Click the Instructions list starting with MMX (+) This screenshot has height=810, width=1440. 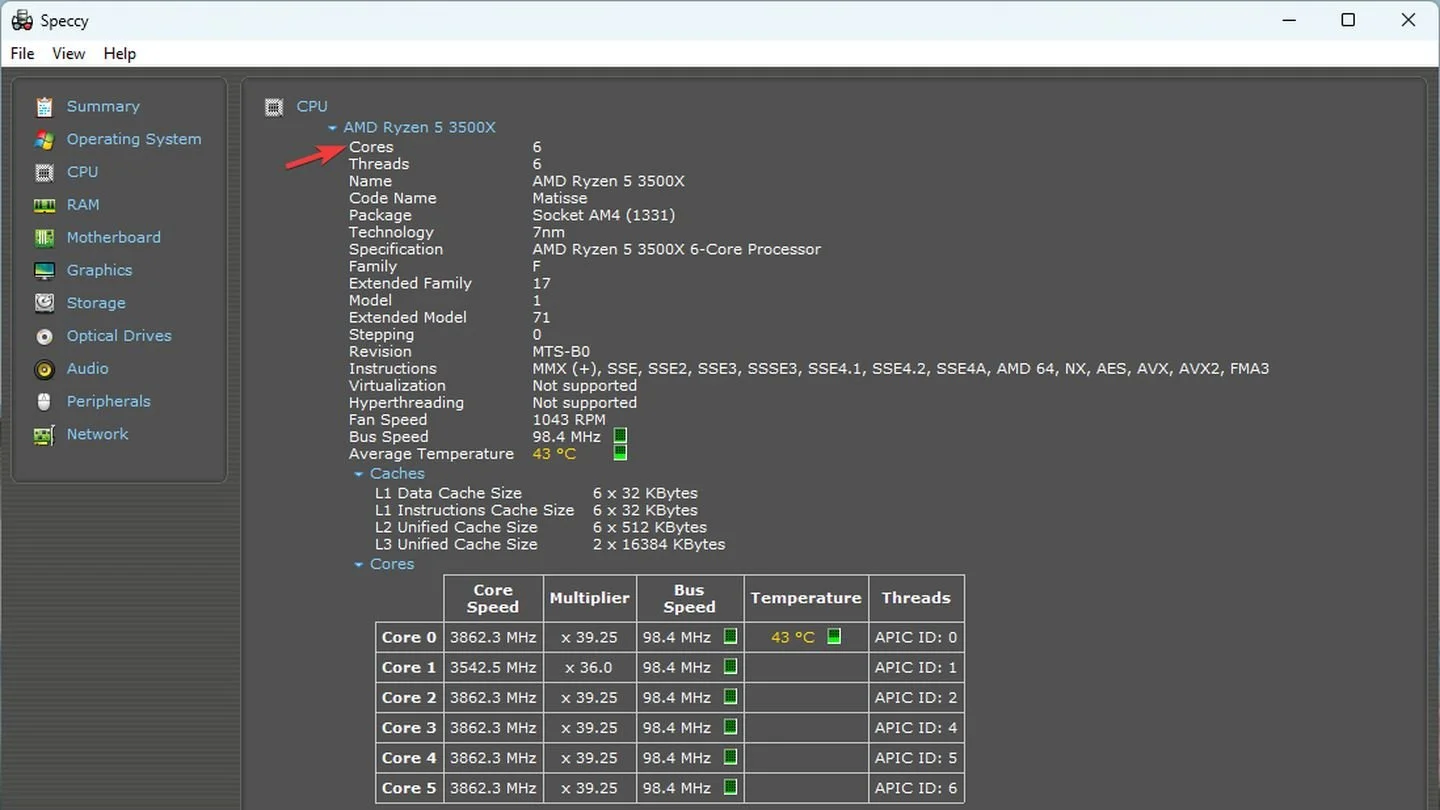(x=900, y=369)
